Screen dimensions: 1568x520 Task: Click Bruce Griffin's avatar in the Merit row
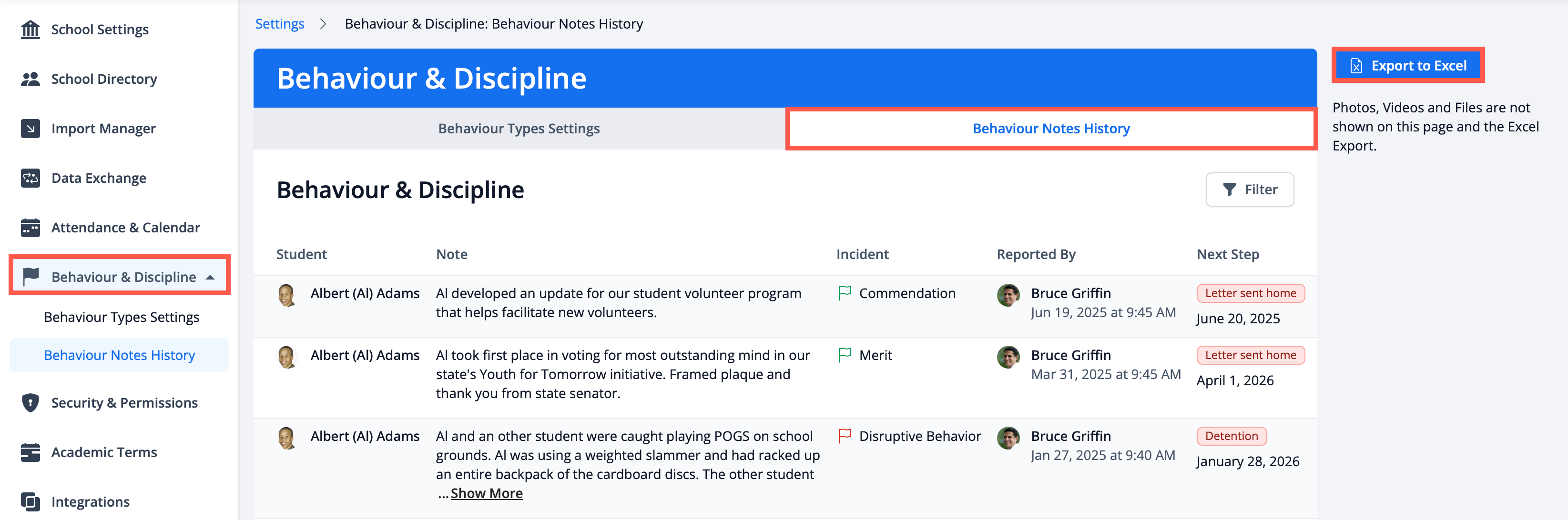1008,357
